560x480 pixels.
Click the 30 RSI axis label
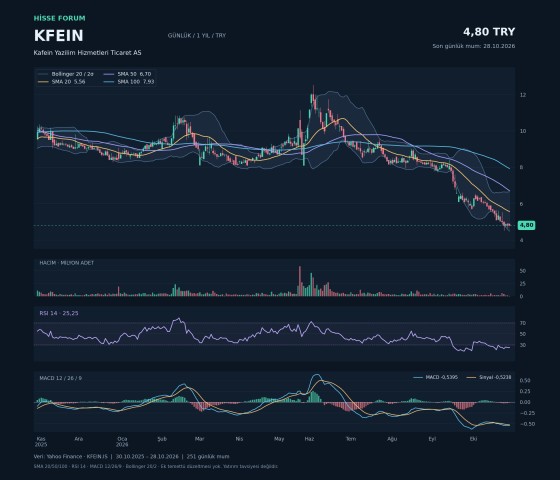[x=523, y=345]
